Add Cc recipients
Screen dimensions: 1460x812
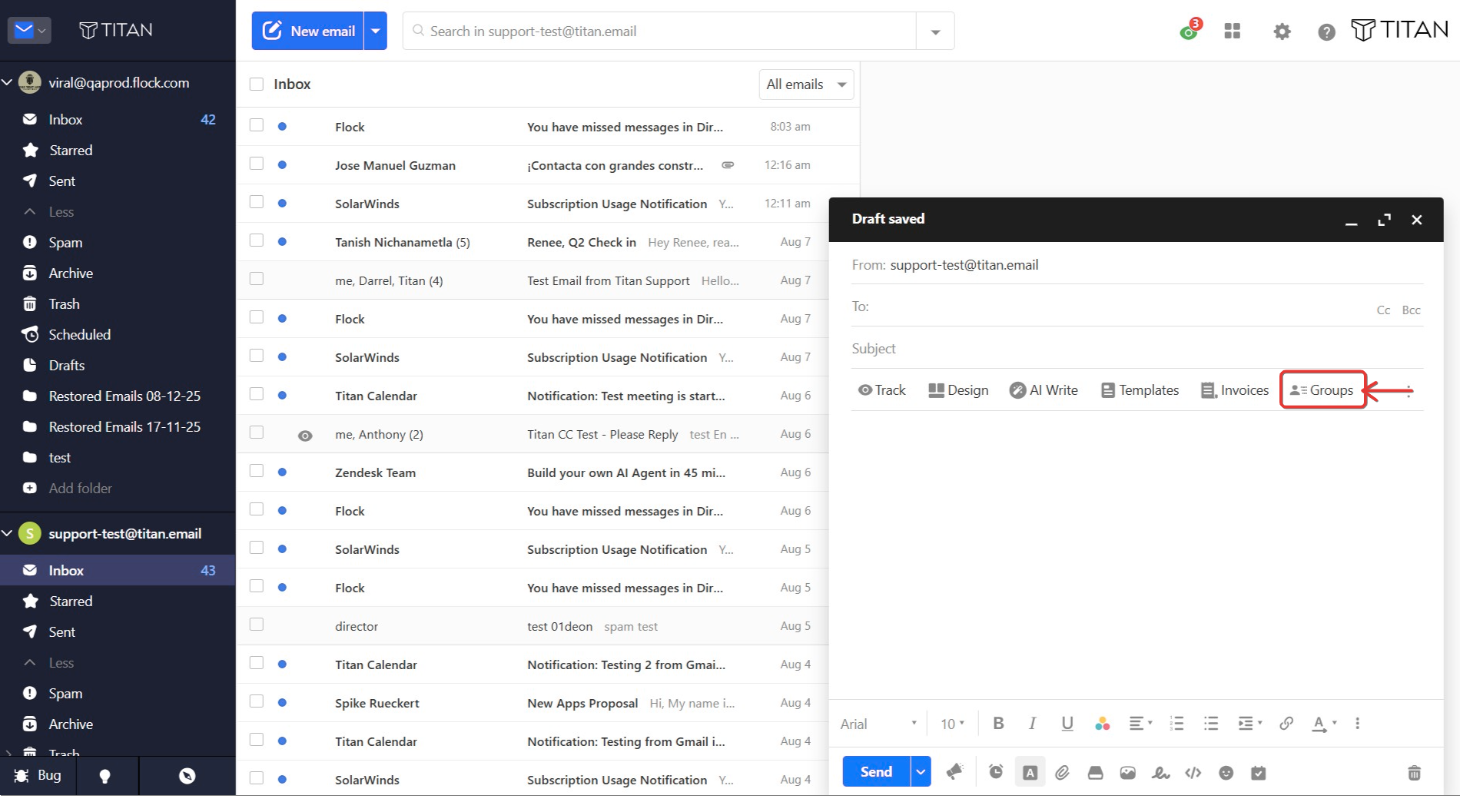pyautogui.click(x=1383, y=310)
